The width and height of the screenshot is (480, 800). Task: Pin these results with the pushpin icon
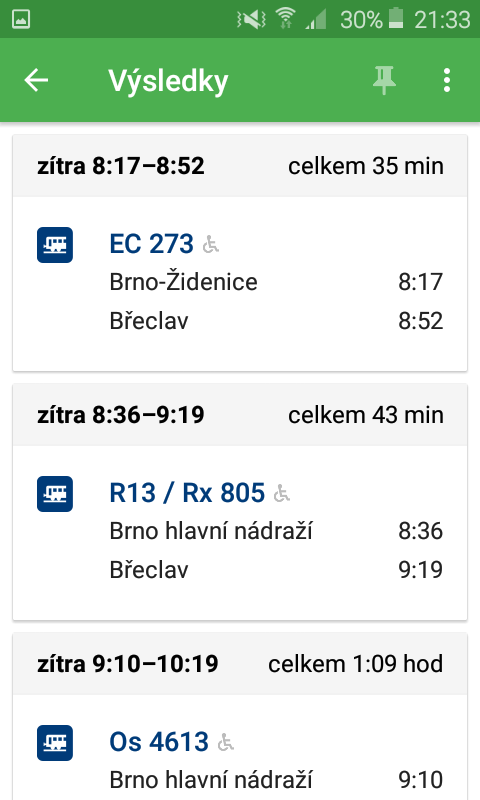click(x=384, y=81)
